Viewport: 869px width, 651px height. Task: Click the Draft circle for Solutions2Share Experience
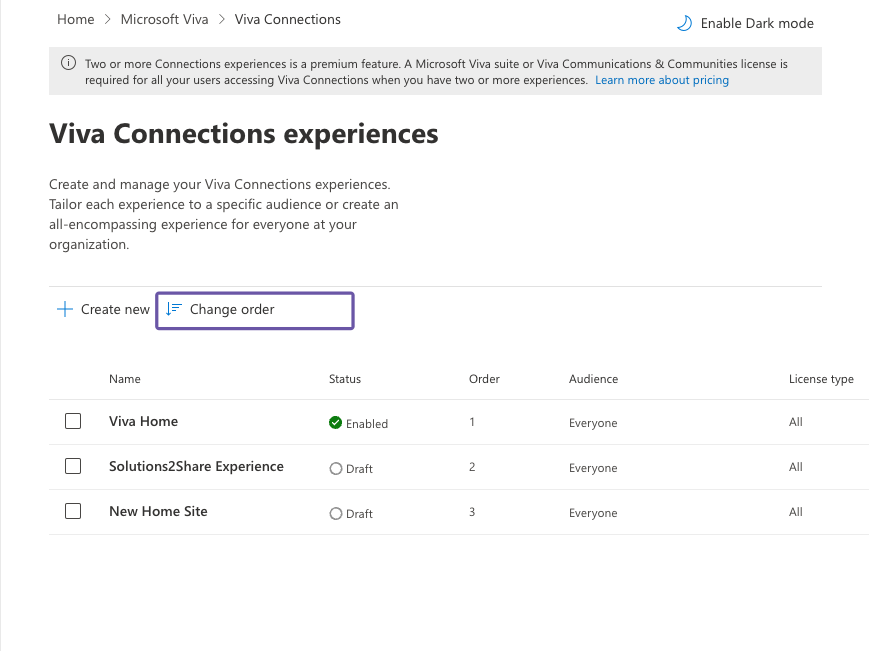click(335, 469)
